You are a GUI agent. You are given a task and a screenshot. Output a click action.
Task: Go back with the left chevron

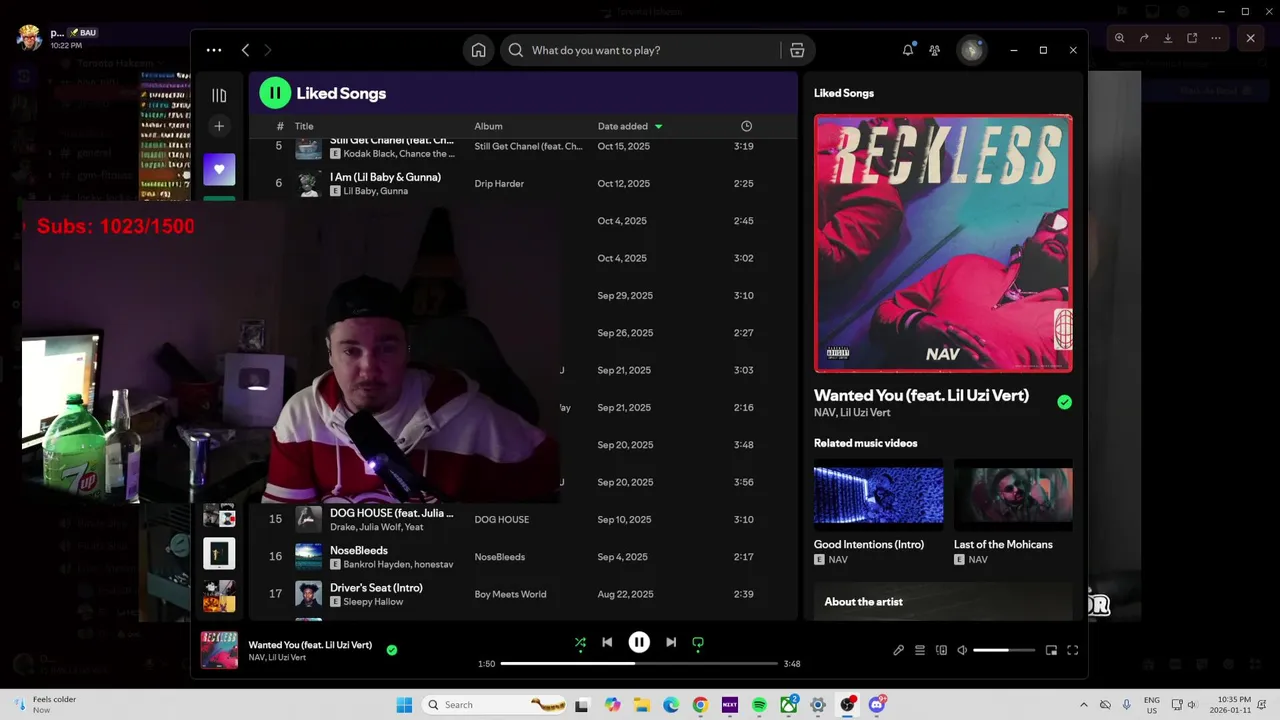point(245,50)
